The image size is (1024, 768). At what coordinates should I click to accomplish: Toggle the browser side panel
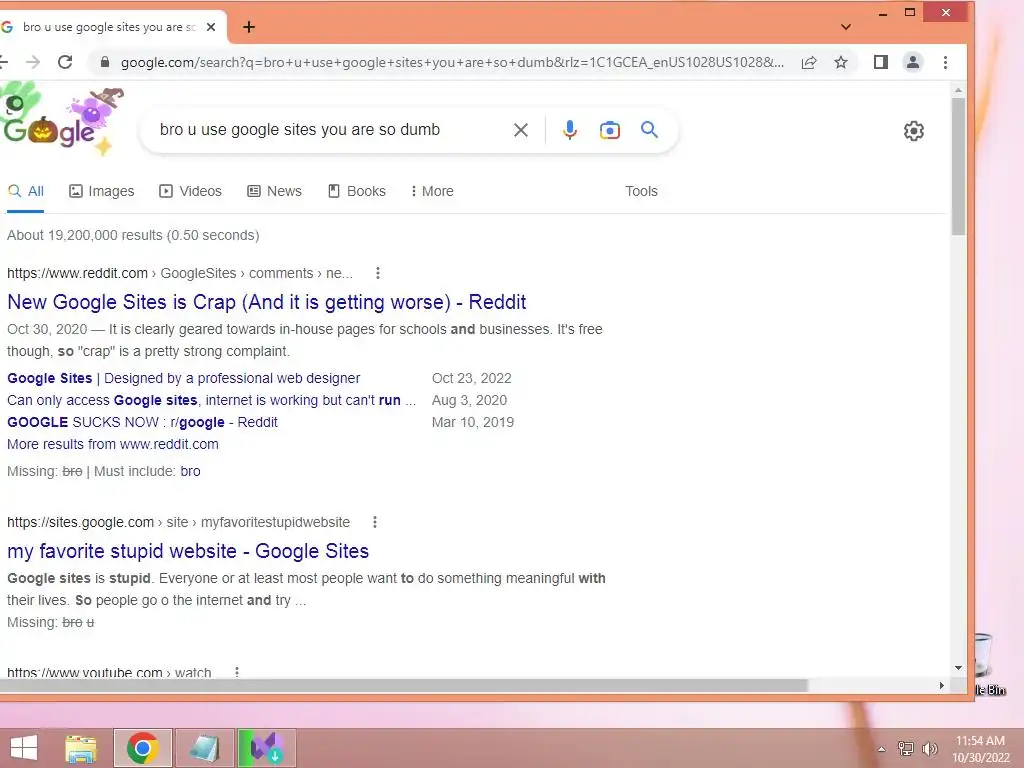pos(880,62)
